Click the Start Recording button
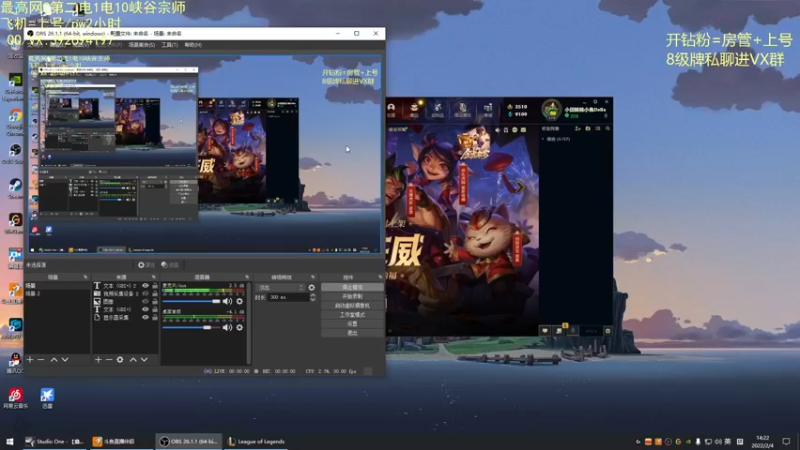The height and width of the screenshot is (450, 800). [352, 296]
